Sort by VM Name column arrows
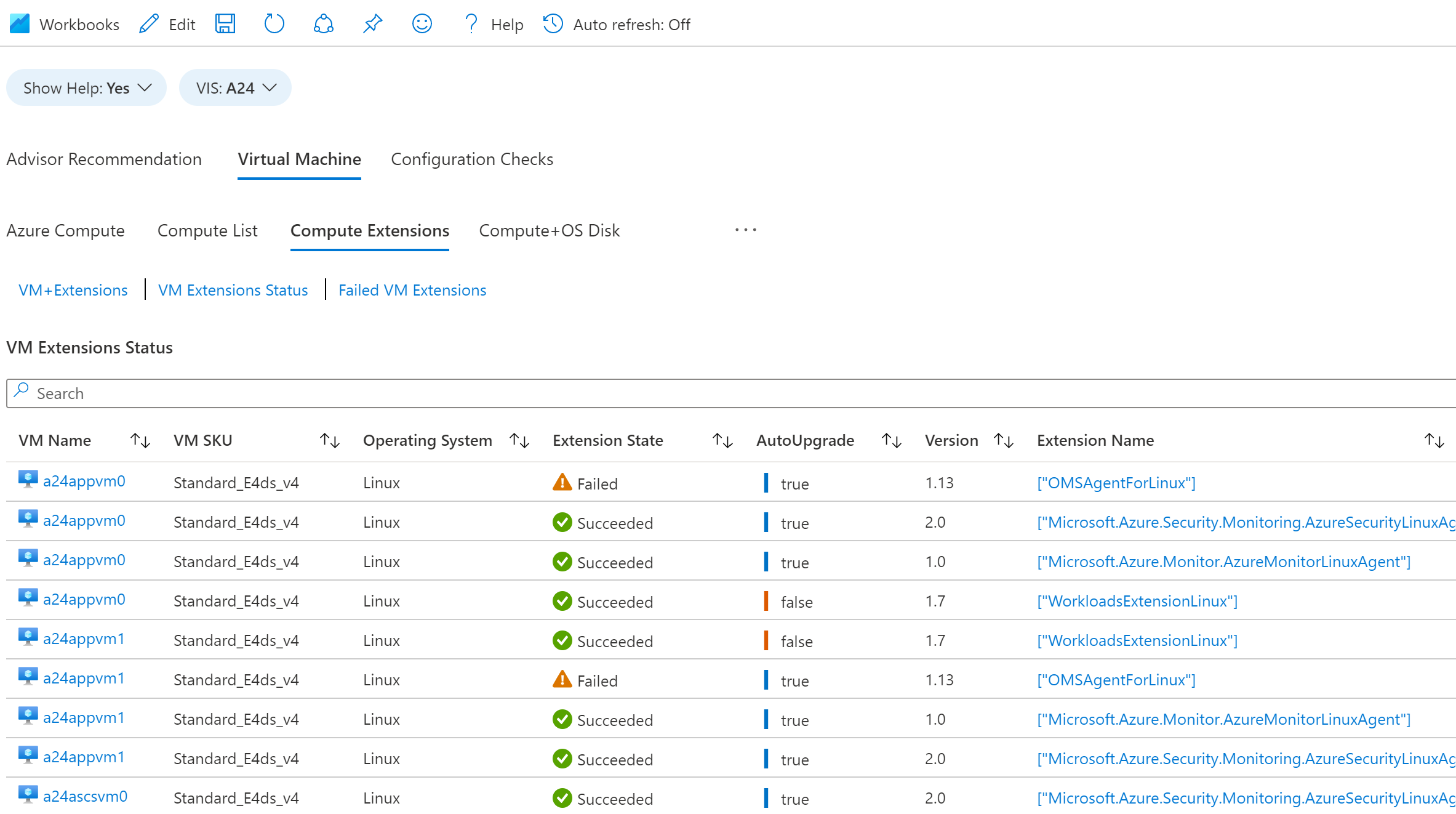1456x814 pixels. coord(140,440)
